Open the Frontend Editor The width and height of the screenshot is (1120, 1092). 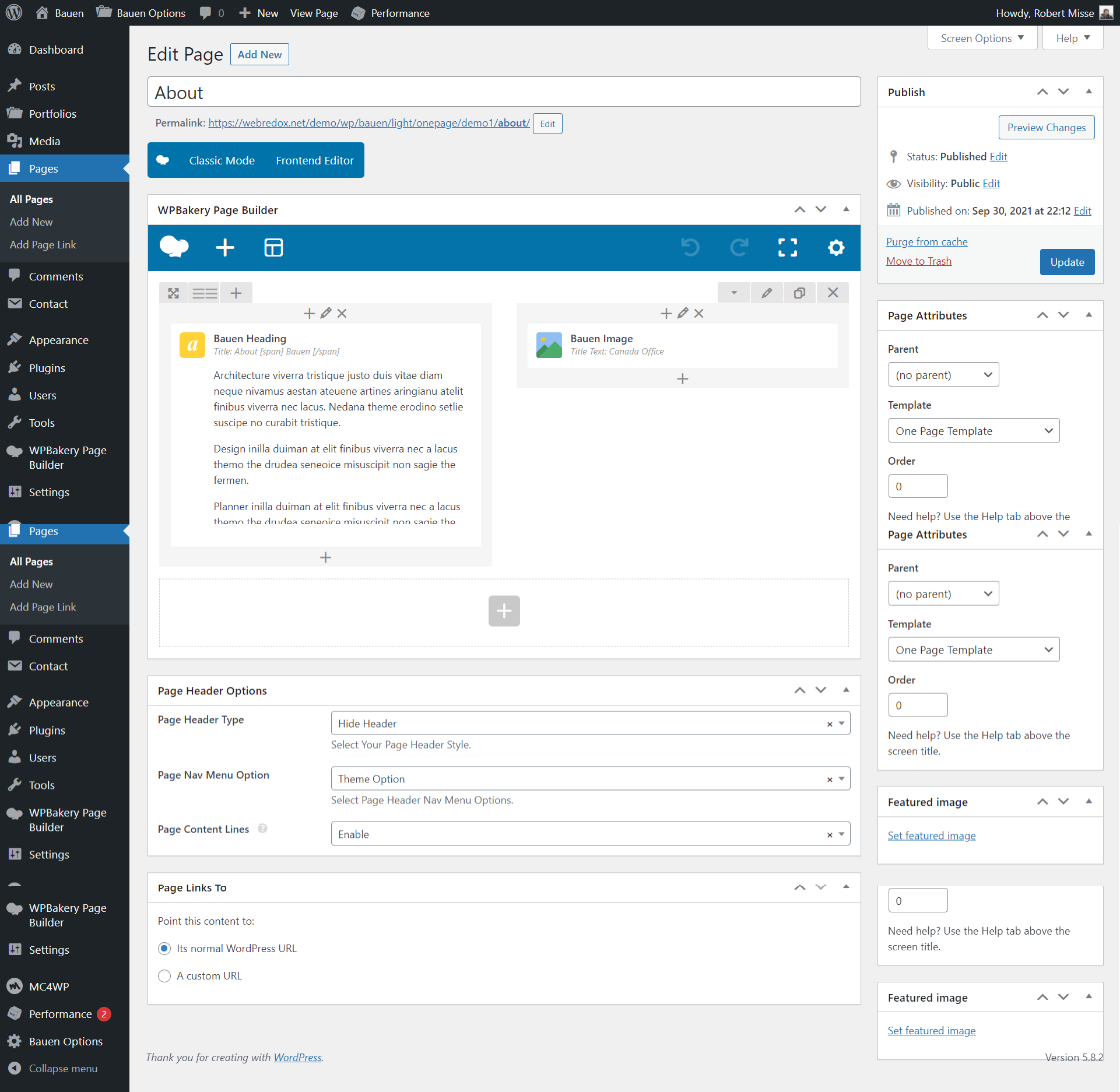pyautogui.click(x=315, y=160)
